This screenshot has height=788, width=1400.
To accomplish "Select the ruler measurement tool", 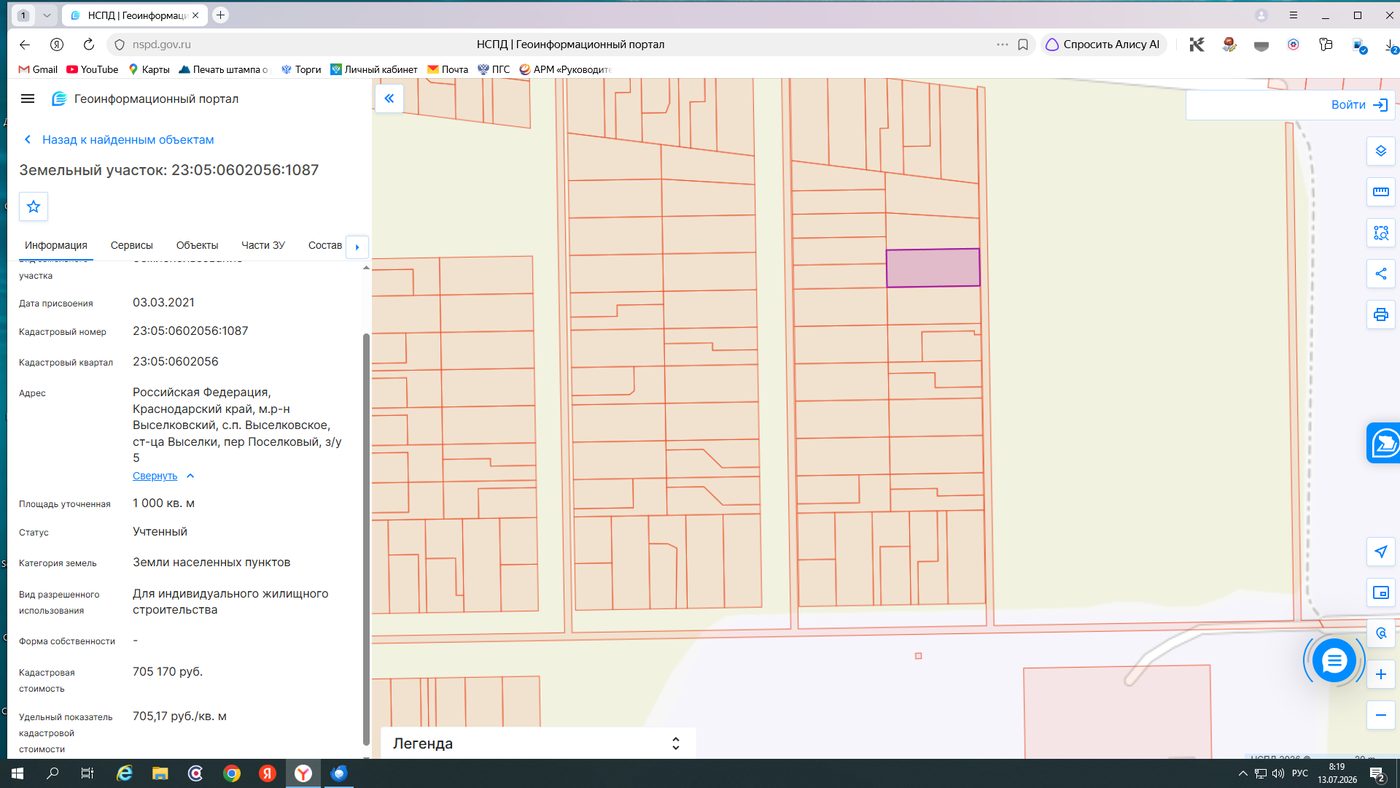I will click(1381, 192).
